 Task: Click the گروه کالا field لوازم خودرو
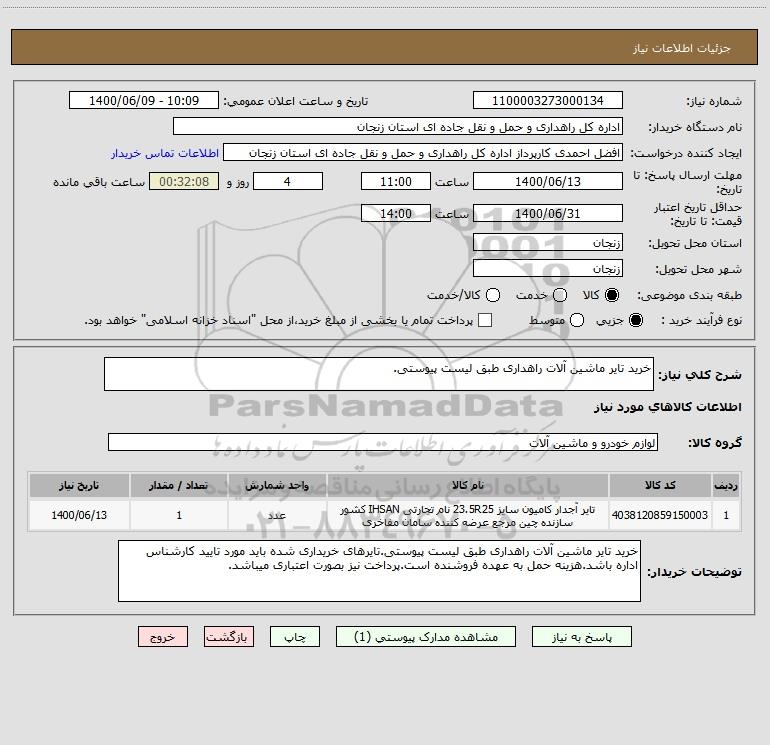(x=383, y=442)
